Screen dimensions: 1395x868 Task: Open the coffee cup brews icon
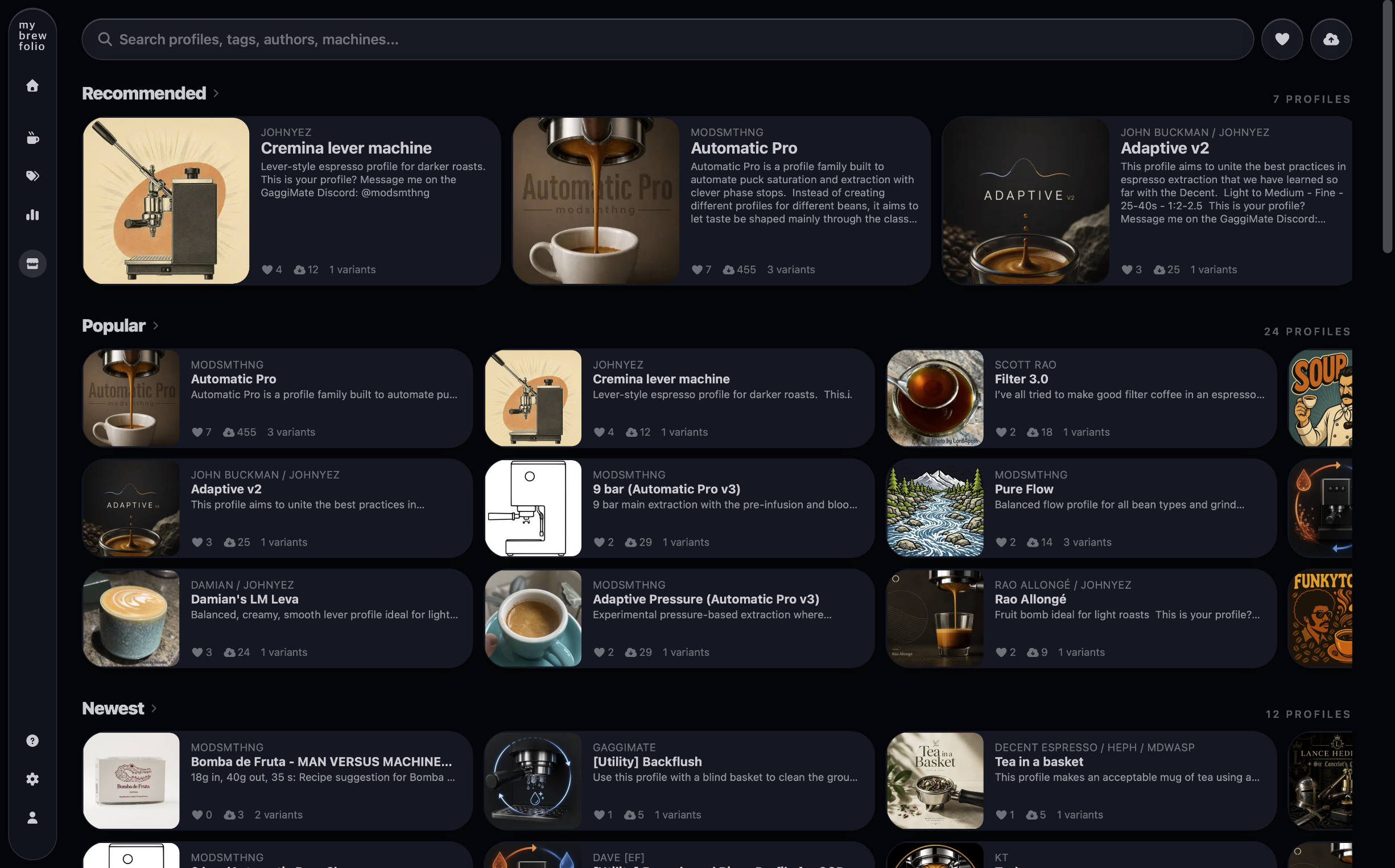(x=33, y=138)
